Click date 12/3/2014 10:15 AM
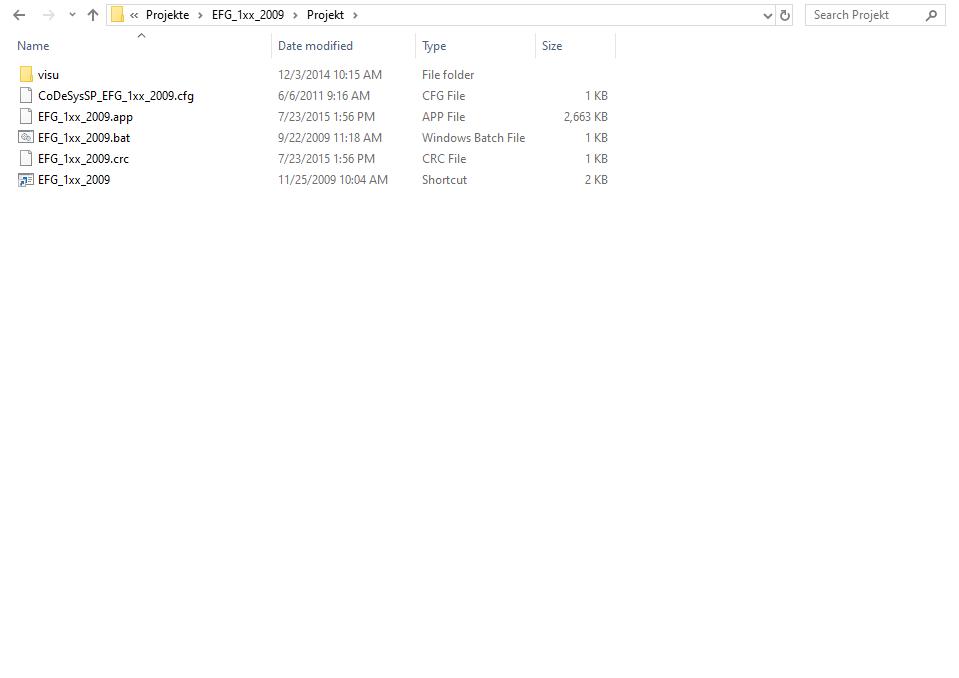959x678 pixels. 330,75
